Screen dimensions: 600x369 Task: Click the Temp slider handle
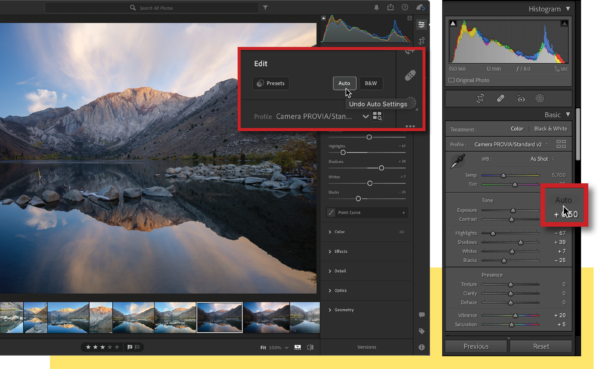[x=503, y=175]
